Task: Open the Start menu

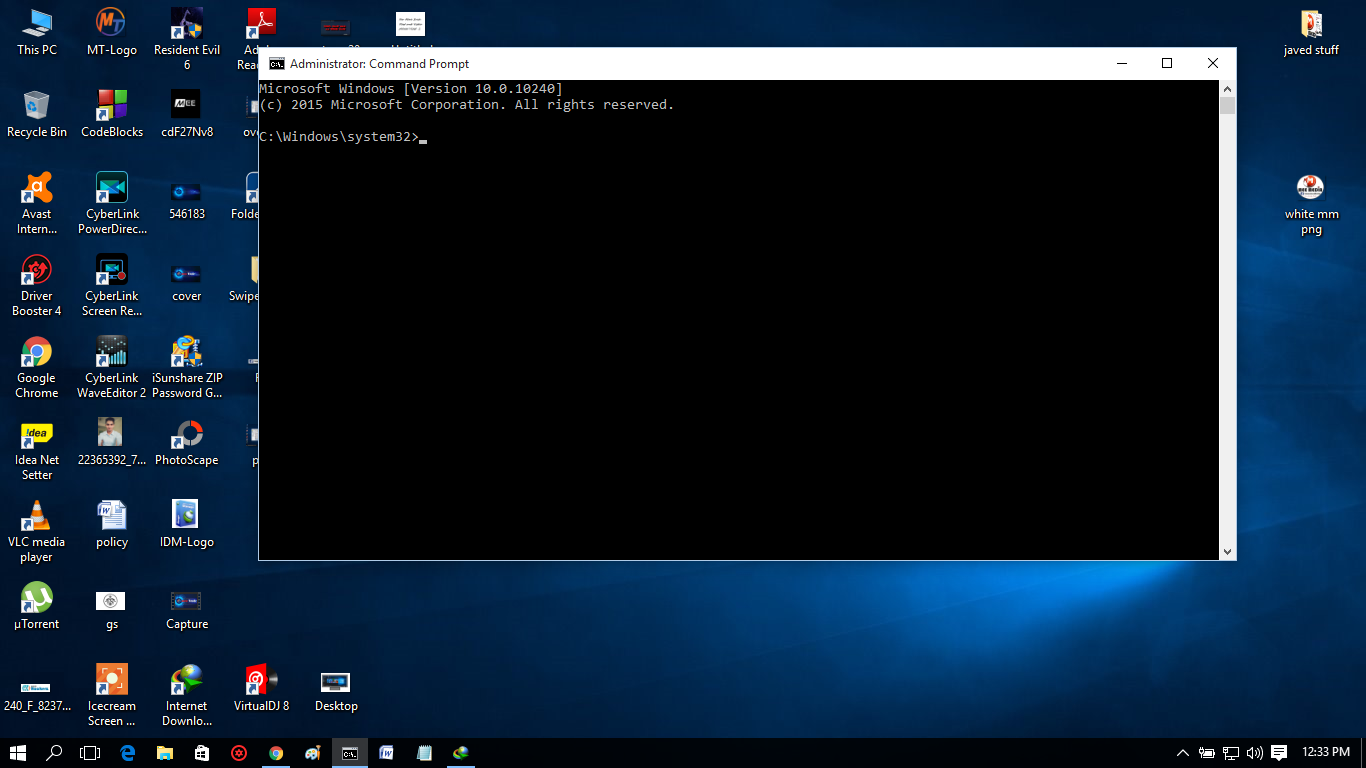Action: 18,754
